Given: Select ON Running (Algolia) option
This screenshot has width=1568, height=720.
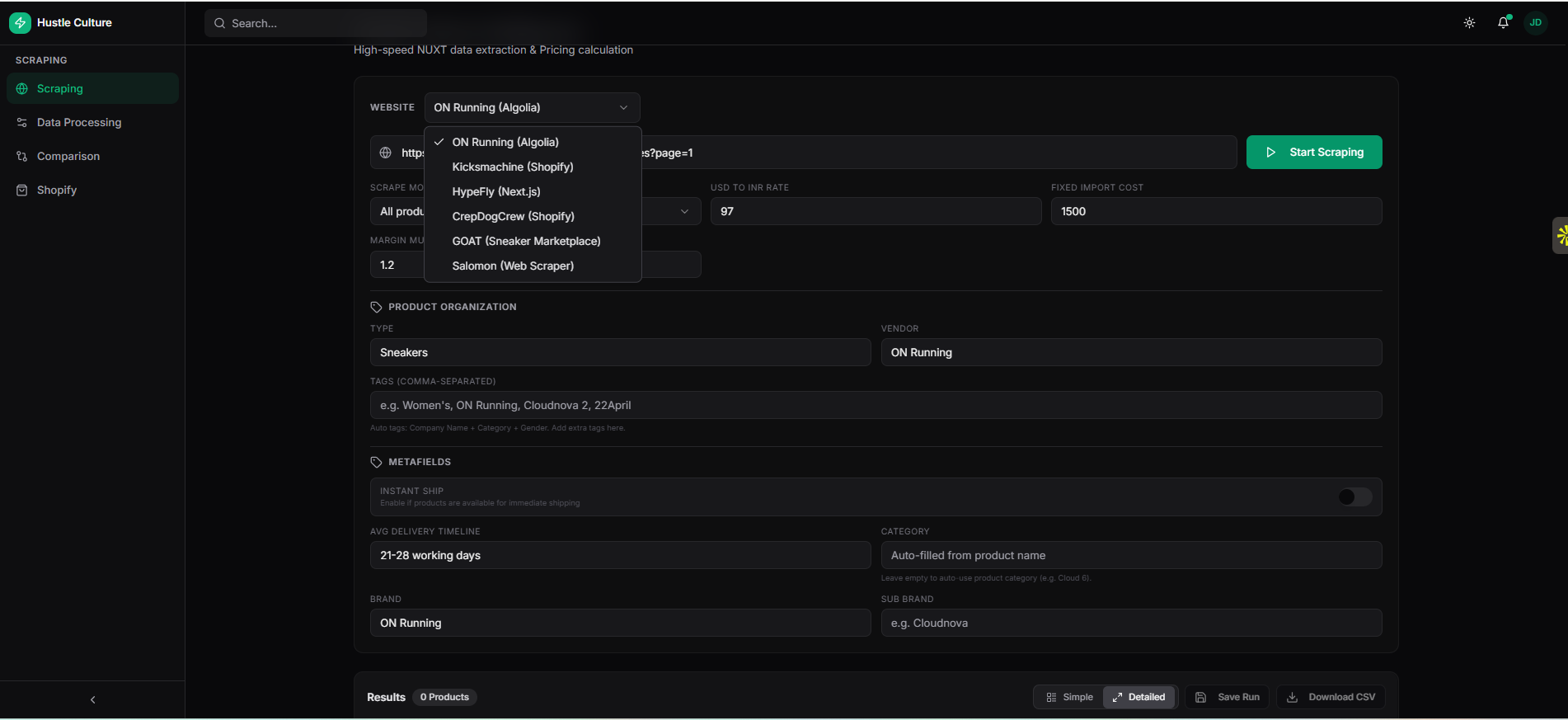Looking at the screenshot, I should pos(533,142).
